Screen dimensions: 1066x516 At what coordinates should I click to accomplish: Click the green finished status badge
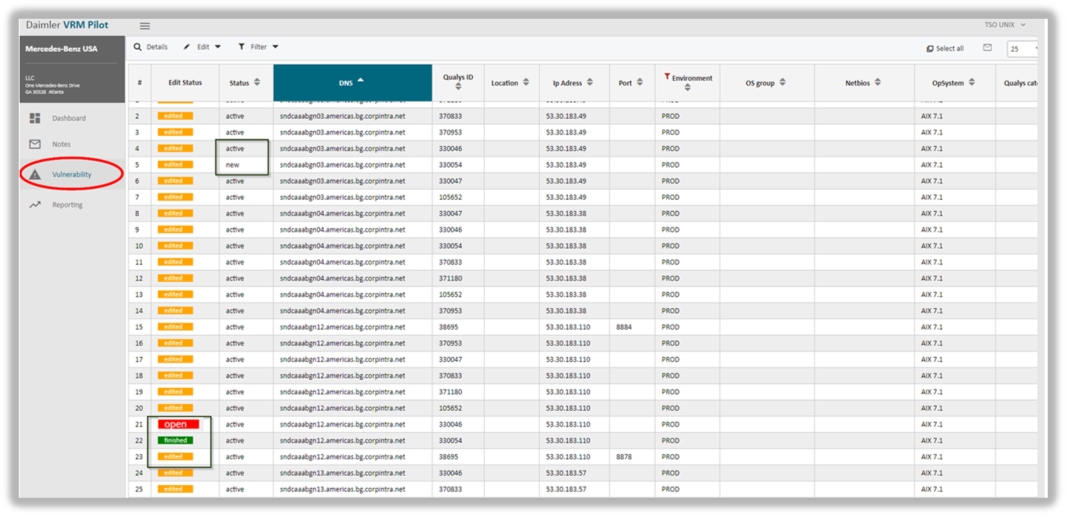[175, 440]
